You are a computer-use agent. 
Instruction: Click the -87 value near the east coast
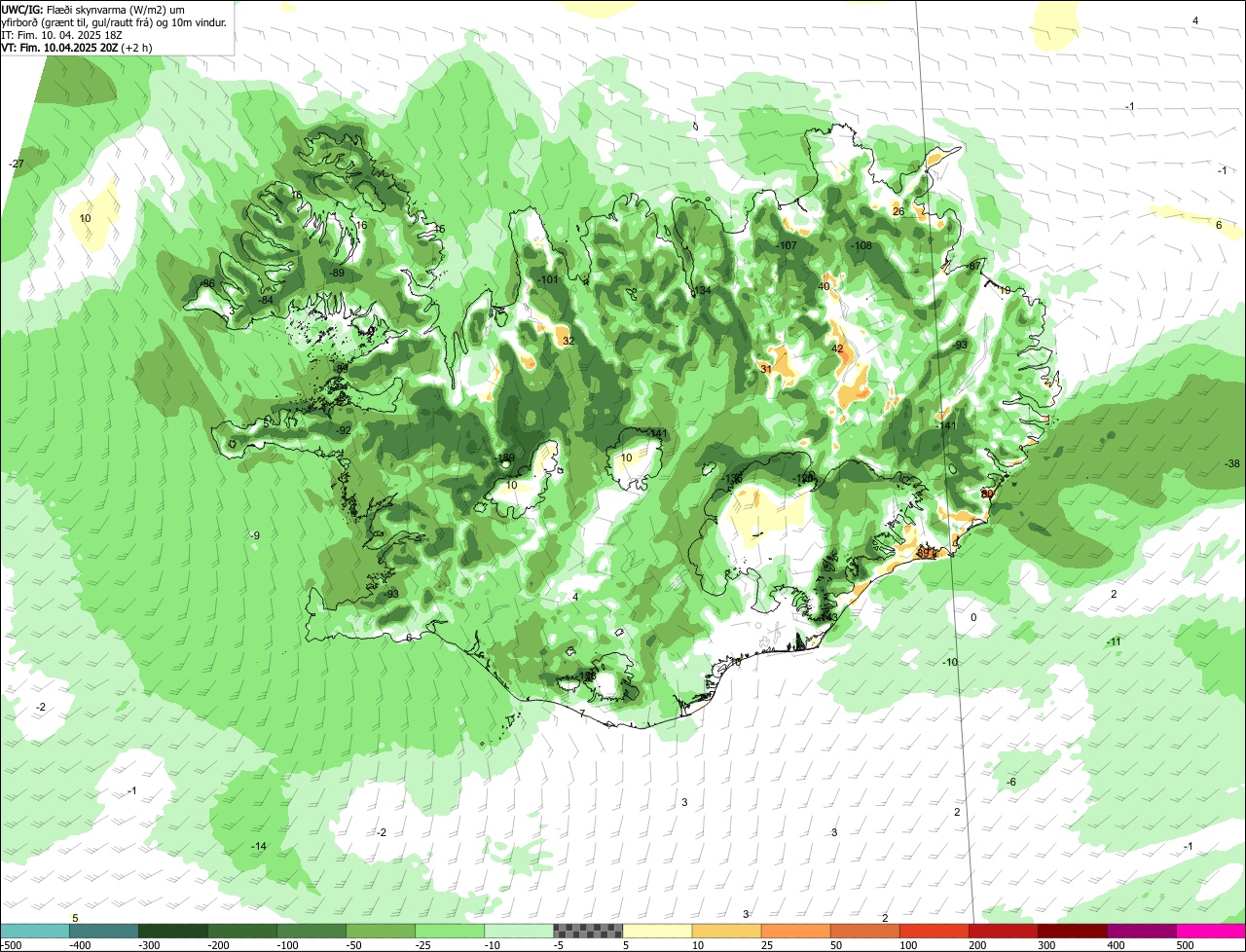[974, 266]
